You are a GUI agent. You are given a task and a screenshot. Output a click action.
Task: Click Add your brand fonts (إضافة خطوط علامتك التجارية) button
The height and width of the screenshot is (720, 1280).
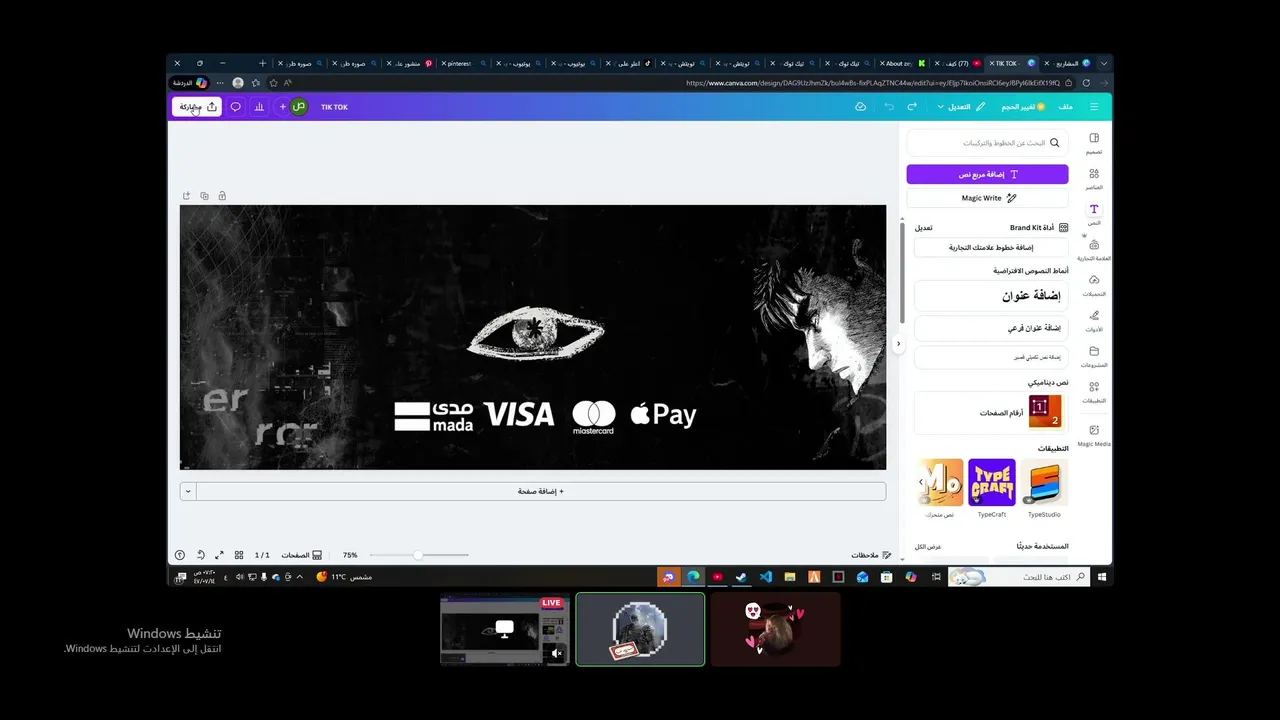point(991,247)
